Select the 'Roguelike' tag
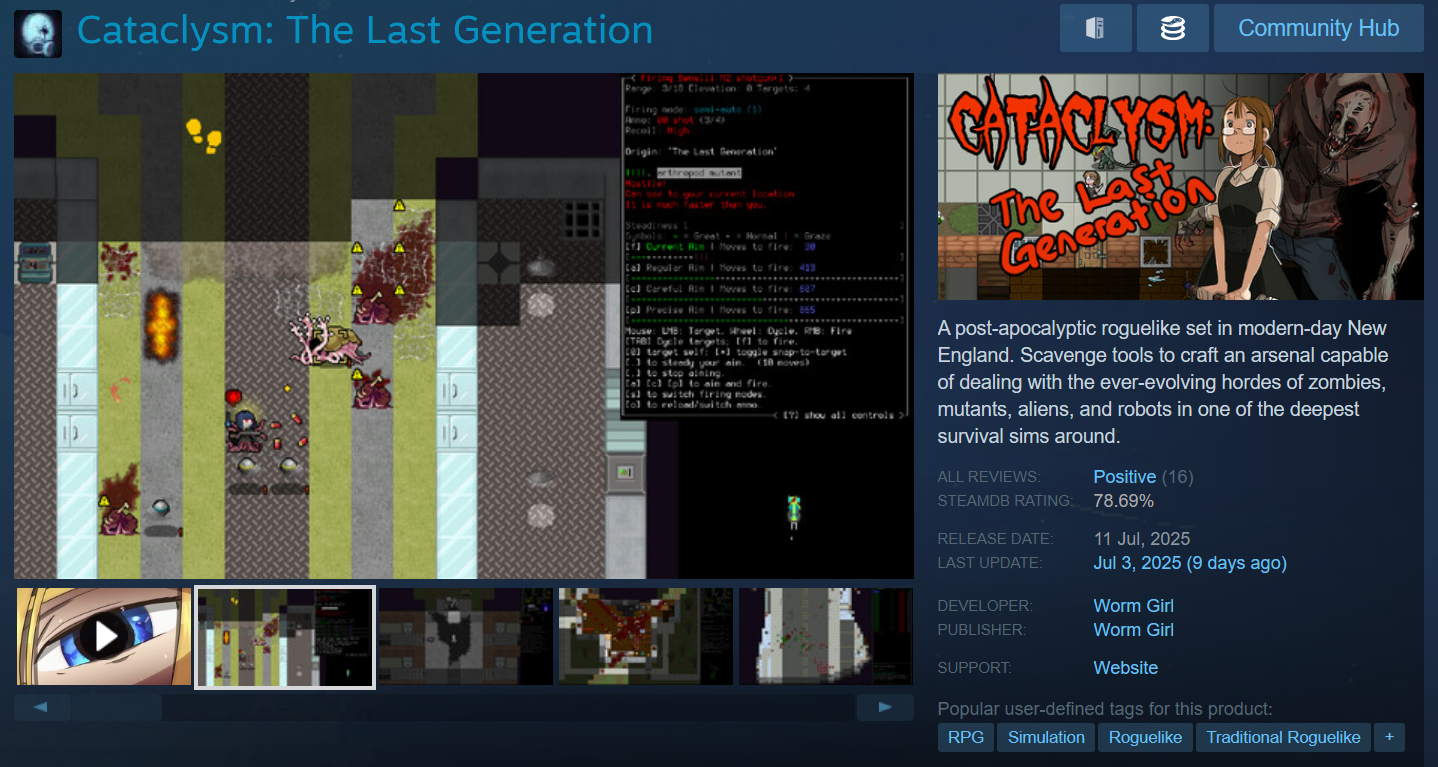The width and height of the screenshot is (1438, 767). click(x=1144, y=738)
